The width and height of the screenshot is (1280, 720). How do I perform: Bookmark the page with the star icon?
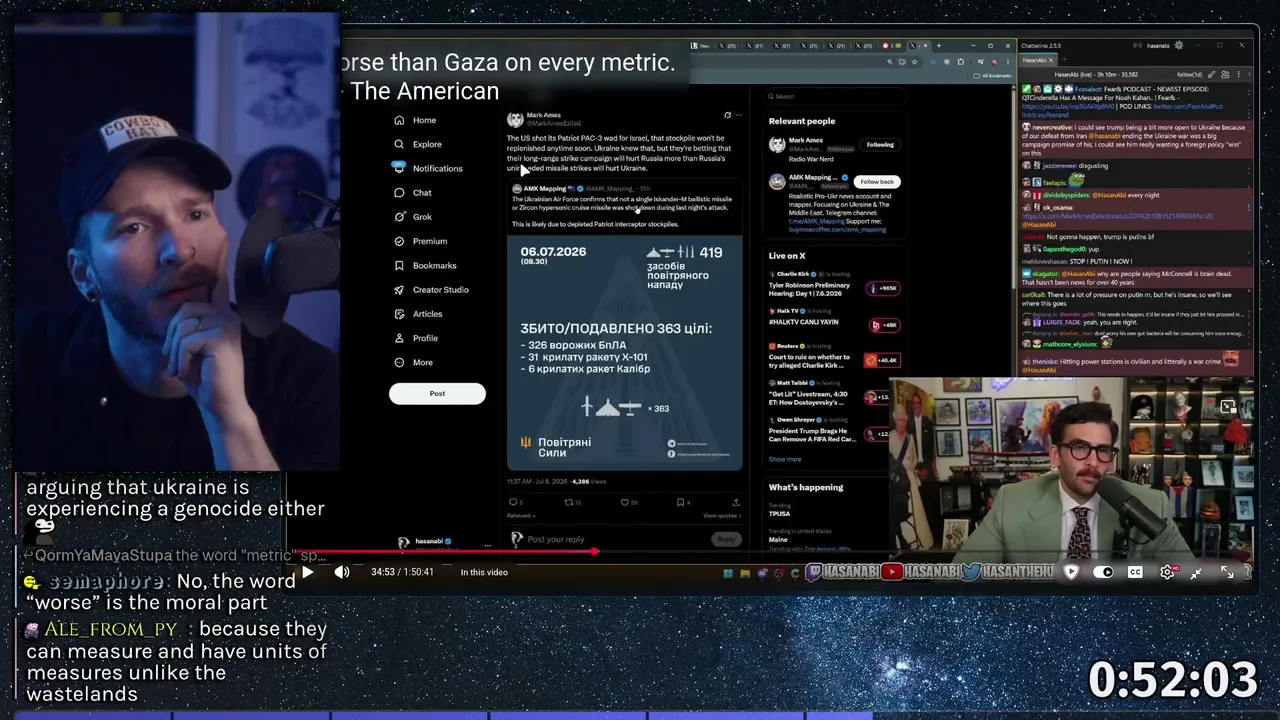point(914,61)
